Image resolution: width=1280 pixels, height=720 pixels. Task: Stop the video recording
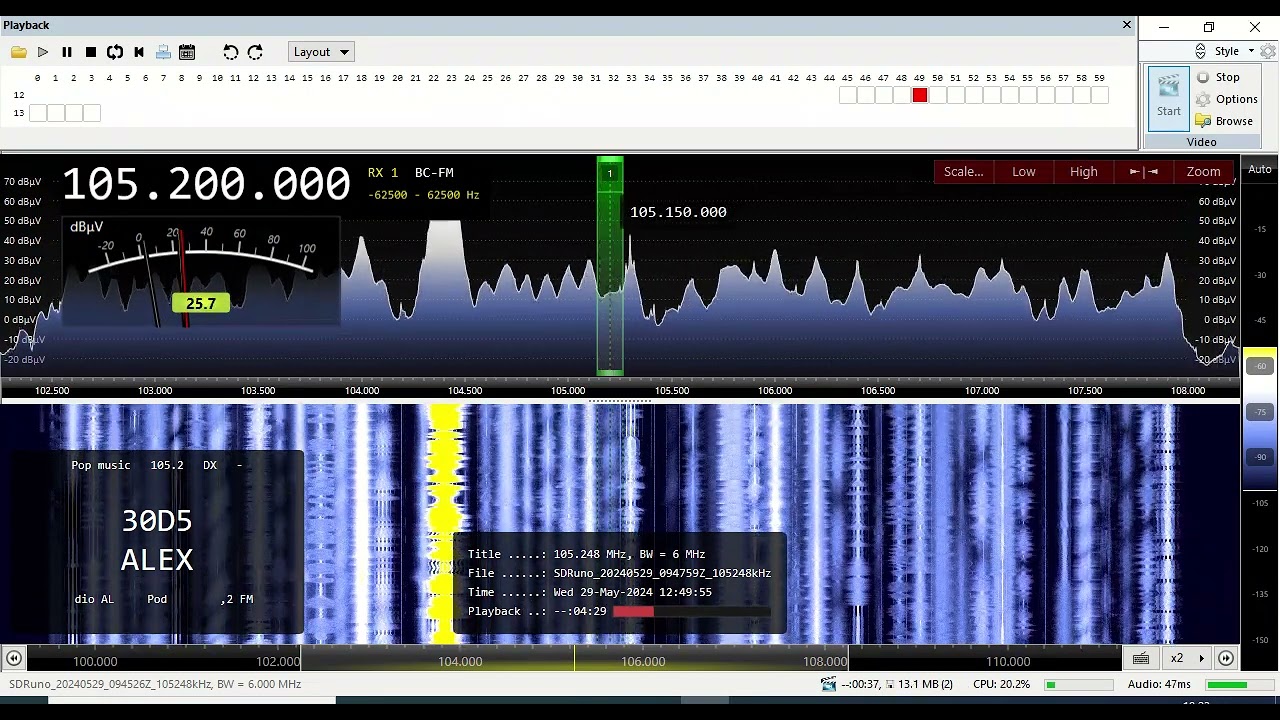[x=1218, y=77]
